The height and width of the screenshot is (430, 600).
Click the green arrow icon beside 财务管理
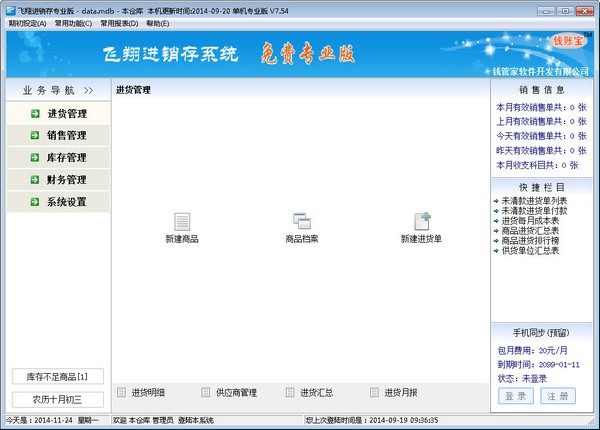35,180
